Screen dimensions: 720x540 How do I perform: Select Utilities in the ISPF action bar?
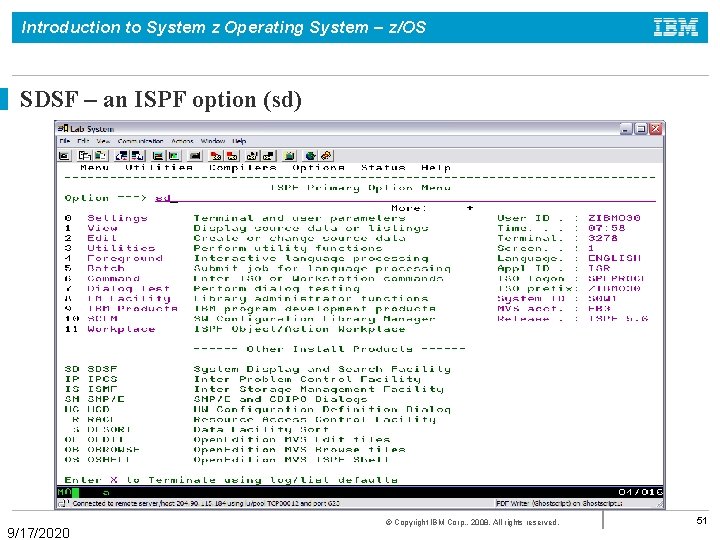point(159,168)
